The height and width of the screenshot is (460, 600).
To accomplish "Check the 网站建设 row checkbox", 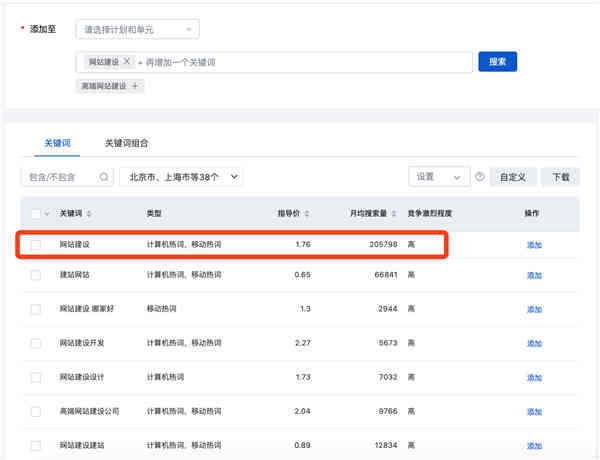I will pyautogui.click(x=36, y=245).
